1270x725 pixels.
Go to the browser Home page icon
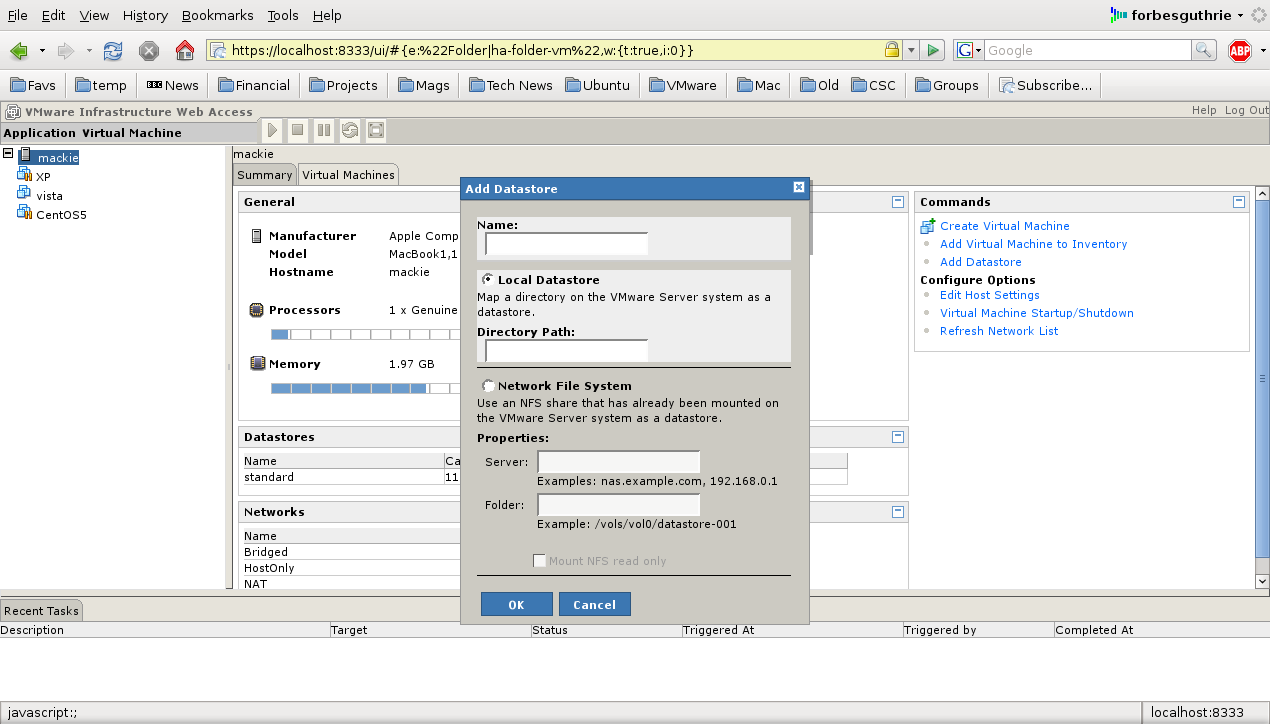pos(185,50)
